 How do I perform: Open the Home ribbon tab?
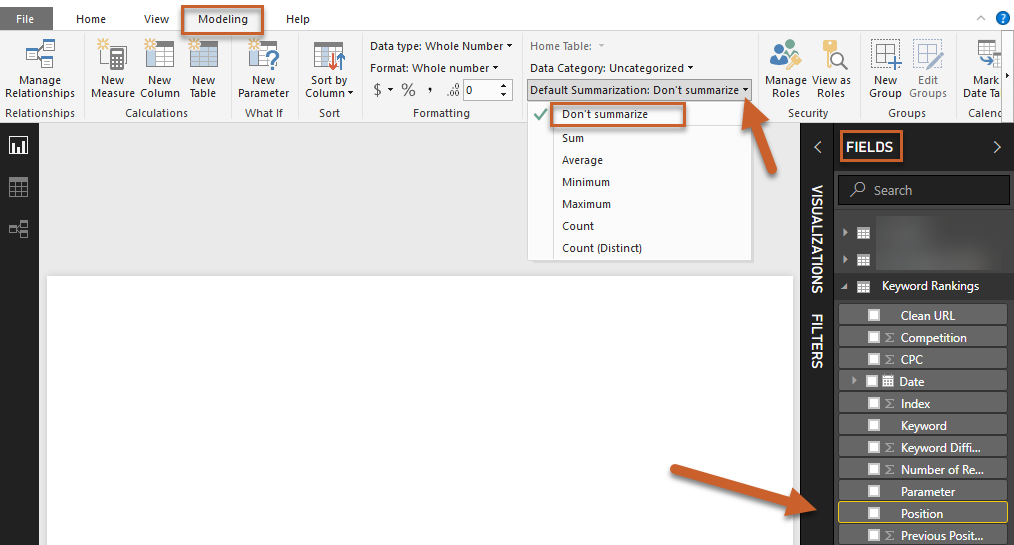[x=91, y=19]
